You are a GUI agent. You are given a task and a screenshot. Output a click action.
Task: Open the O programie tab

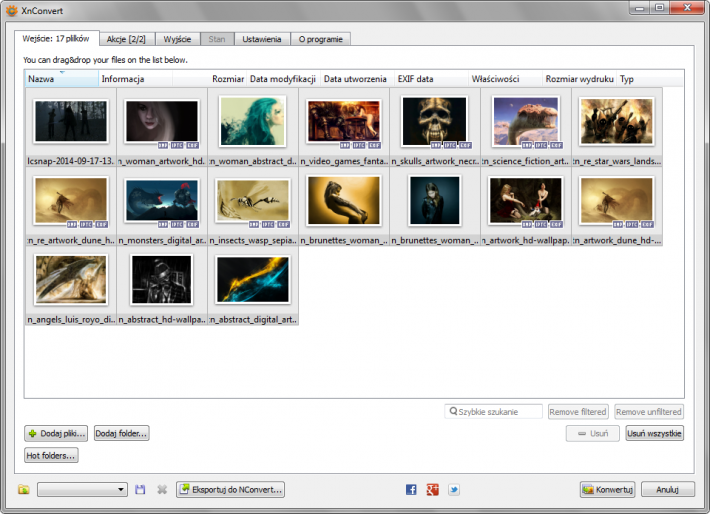click(321, 39)
